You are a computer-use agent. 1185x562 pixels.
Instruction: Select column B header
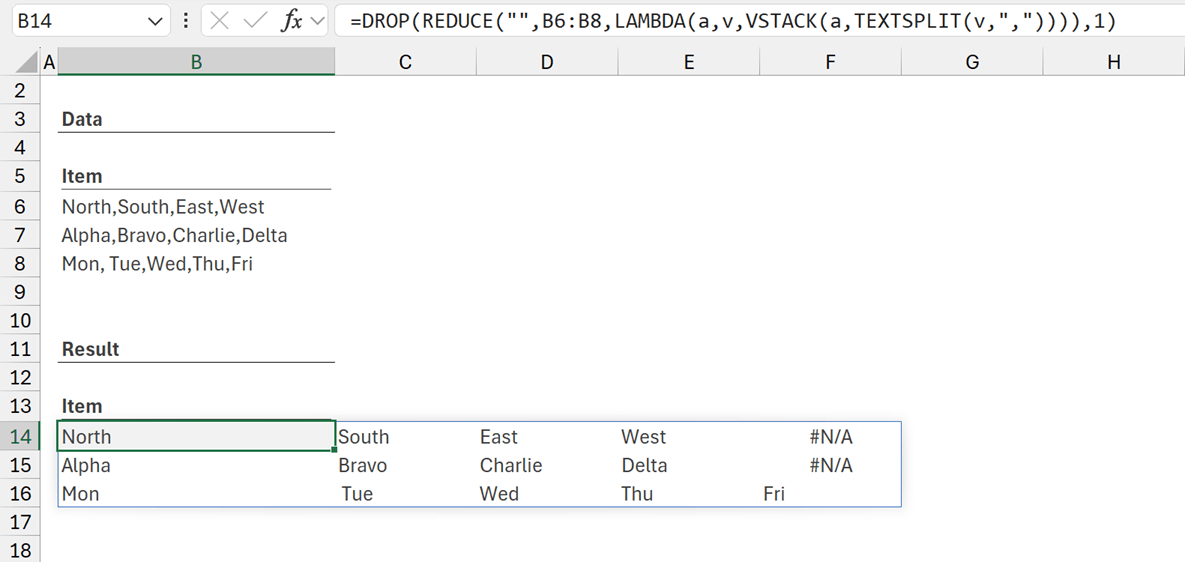tap(196, 62)
